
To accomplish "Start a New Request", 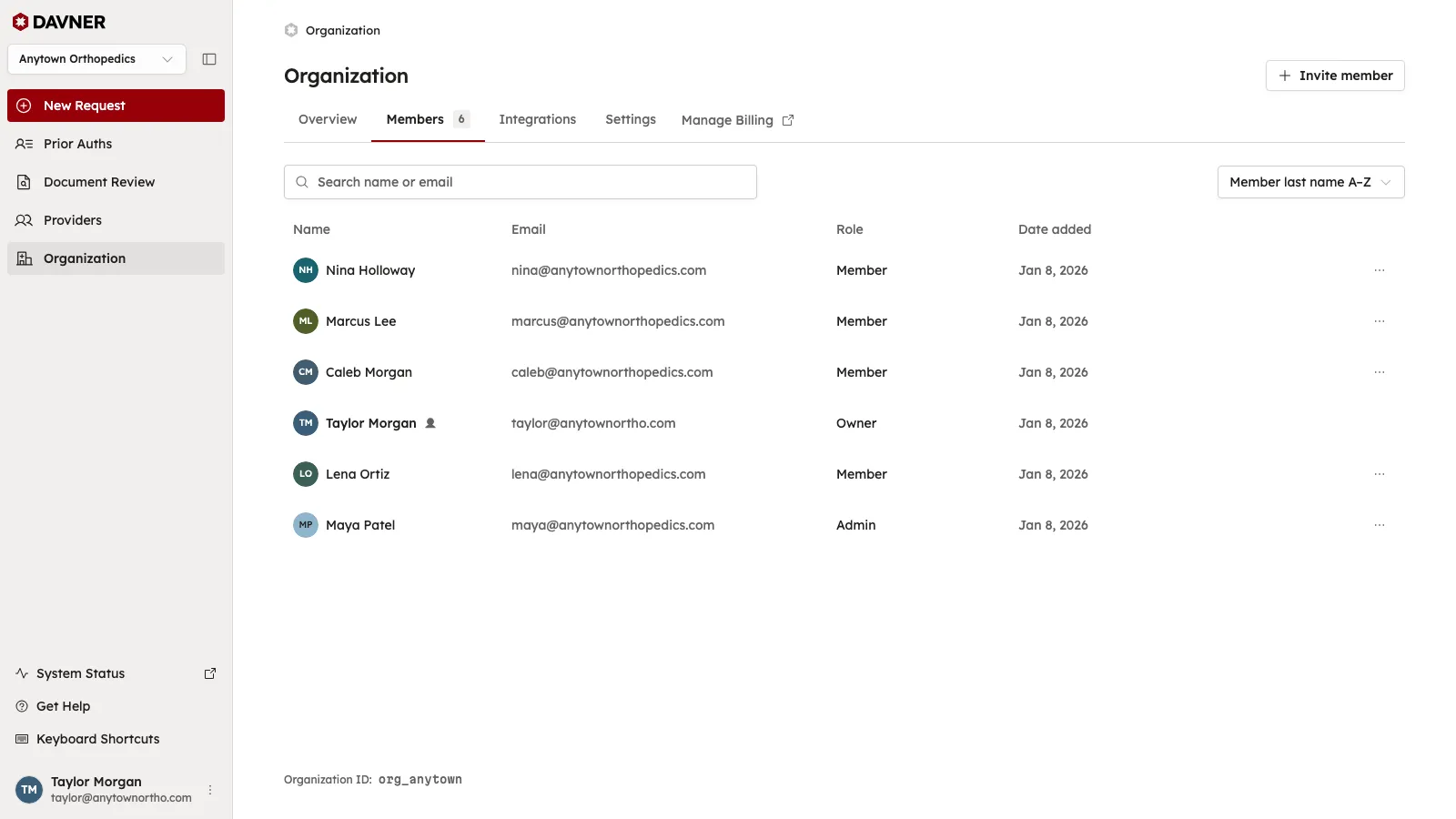I will tap(116, 106).
